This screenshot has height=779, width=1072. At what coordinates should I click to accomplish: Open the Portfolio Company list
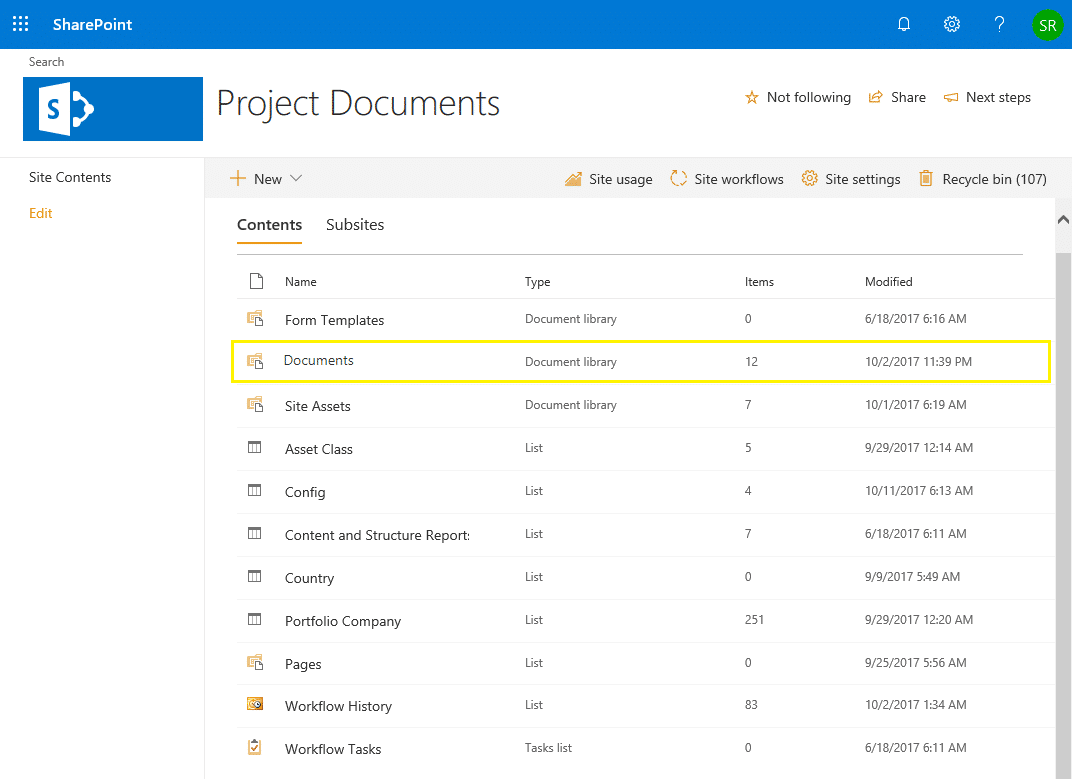coord(342,620)
